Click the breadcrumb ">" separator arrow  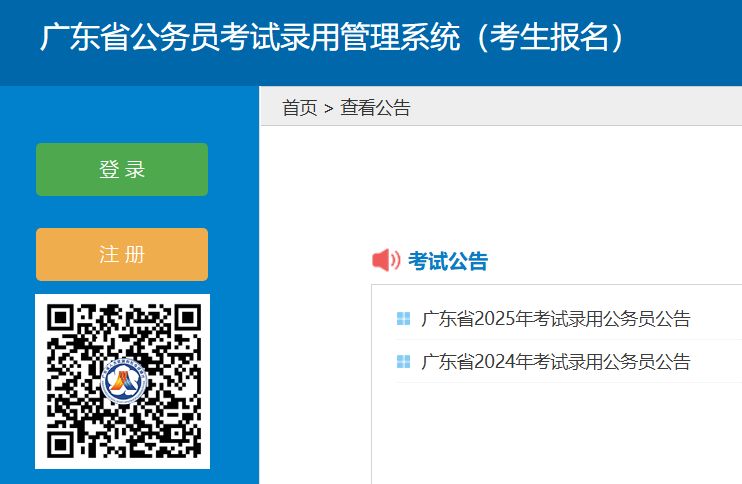click(x=328, y=108)
